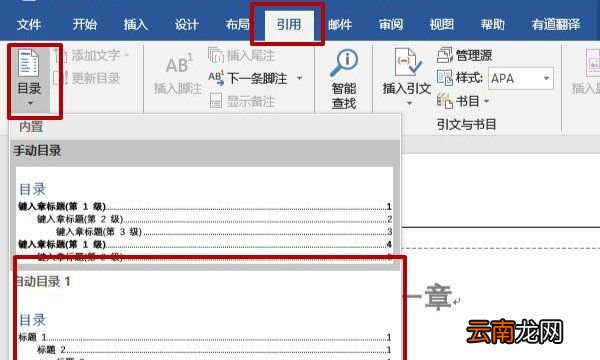This screenshot has height=360, width=600.
Task: Open the 布局 tab
Action: click(x=238, y=25)
